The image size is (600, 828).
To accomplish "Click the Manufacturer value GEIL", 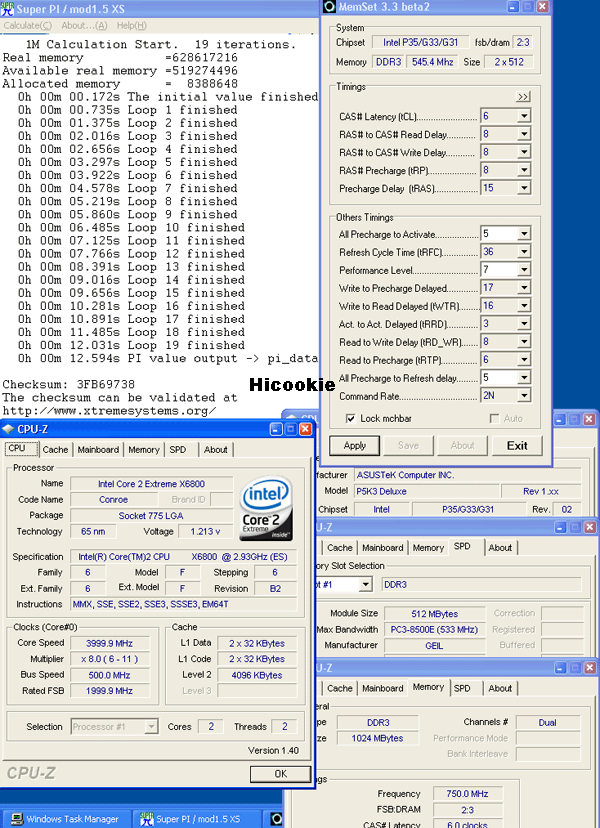I will (434, 645).
